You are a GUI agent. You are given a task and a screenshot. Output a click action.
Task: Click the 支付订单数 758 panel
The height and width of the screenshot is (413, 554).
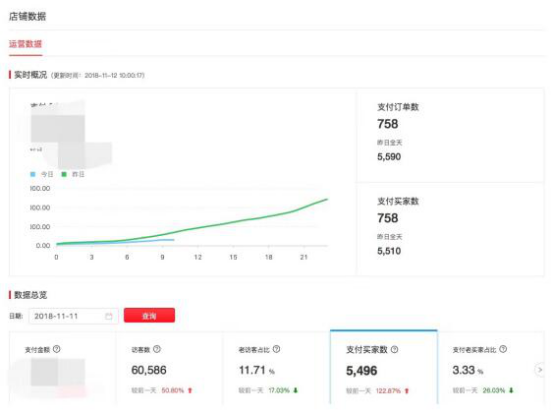click(x=450, y=136)
